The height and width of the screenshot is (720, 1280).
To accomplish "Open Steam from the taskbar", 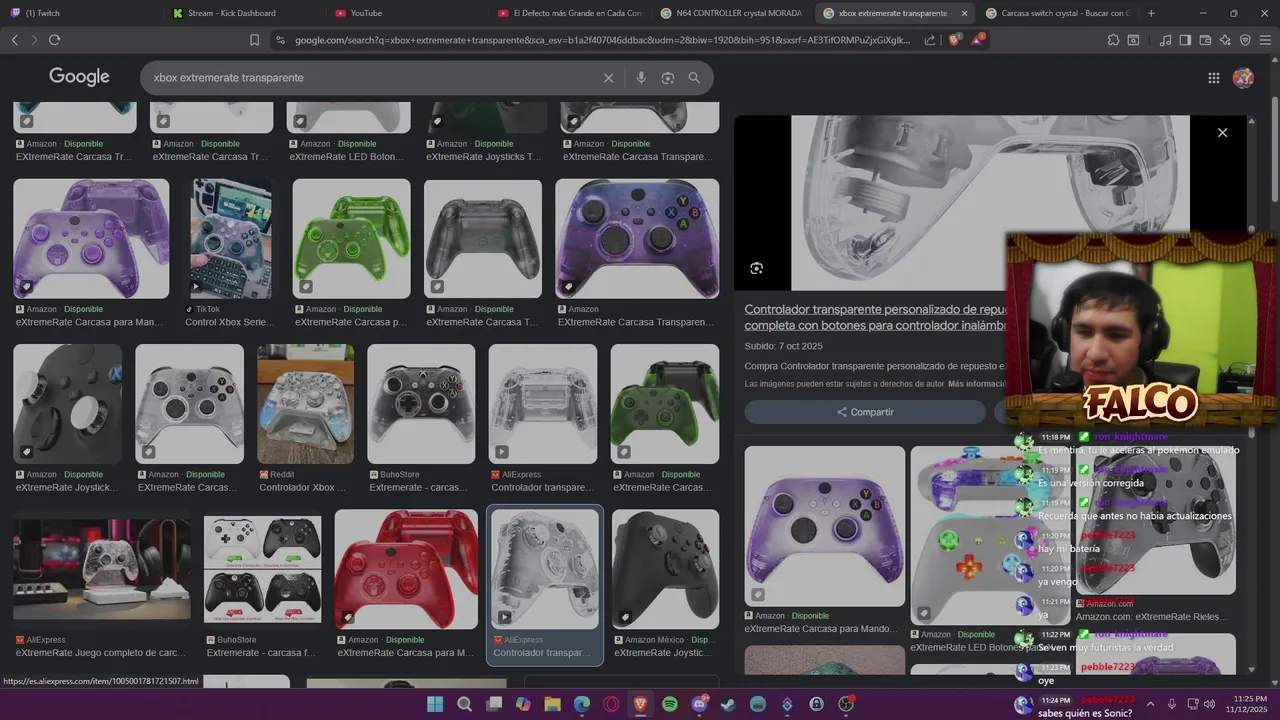I will click(728, 704).
